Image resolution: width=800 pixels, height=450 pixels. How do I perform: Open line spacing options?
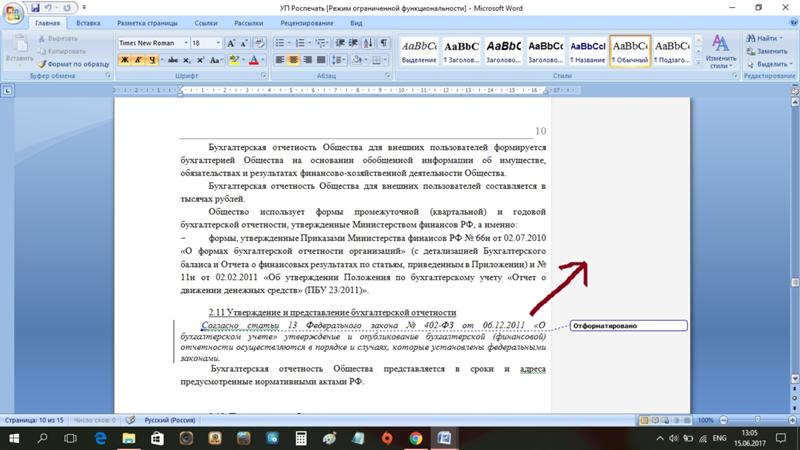[338, 60]
